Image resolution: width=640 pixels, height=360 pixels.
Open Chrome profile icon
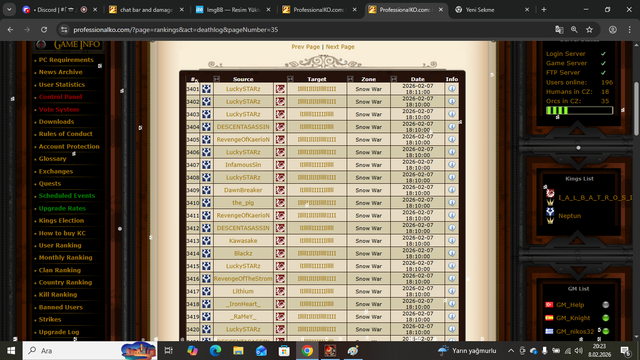(613, 29)
